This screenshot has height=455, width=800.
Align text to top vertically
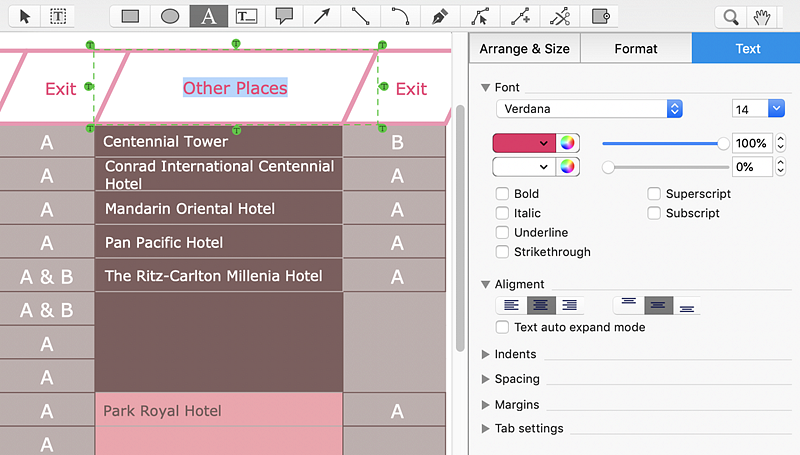click(x=629, y=306)
